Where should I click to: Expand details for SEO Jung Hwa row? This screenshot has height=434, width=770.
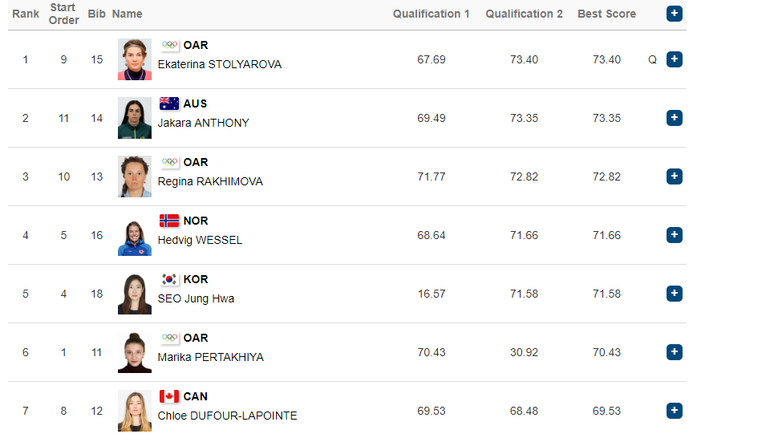[x=674, y=294]
